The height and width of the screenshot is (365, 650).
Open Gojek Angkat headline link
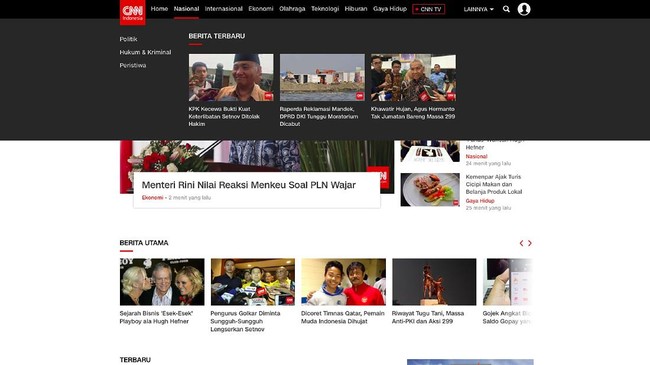[507, 317]
